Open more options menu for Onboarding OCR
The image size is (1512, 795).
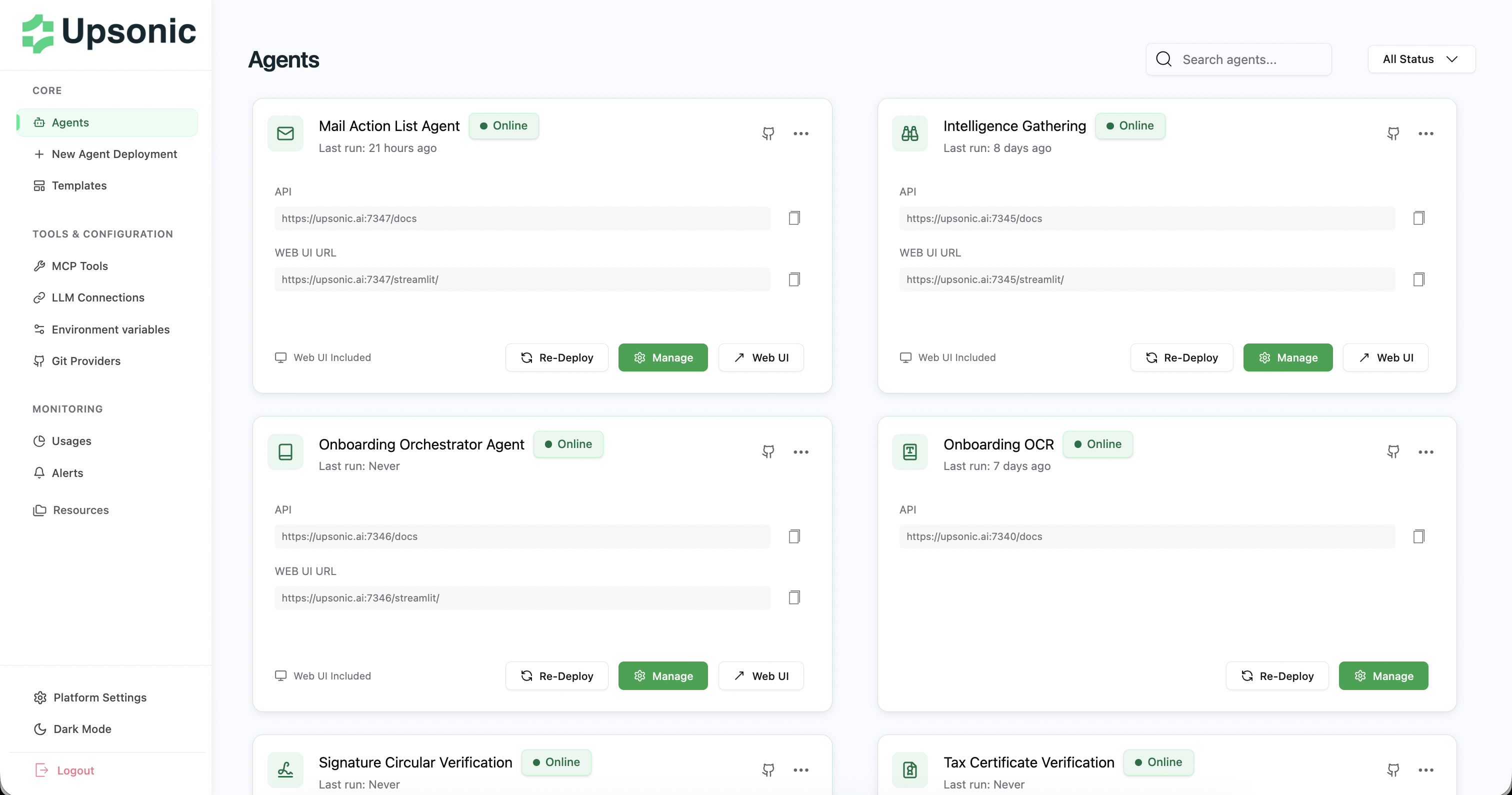[1425, 451]
